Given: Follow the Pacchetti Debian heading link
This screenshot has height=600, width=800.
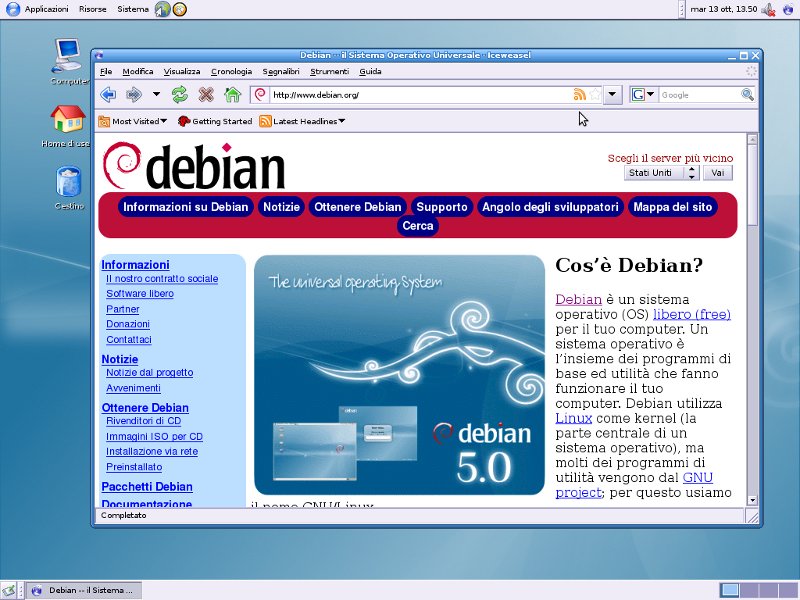Looking at the screenshot, I should (147, 487).
